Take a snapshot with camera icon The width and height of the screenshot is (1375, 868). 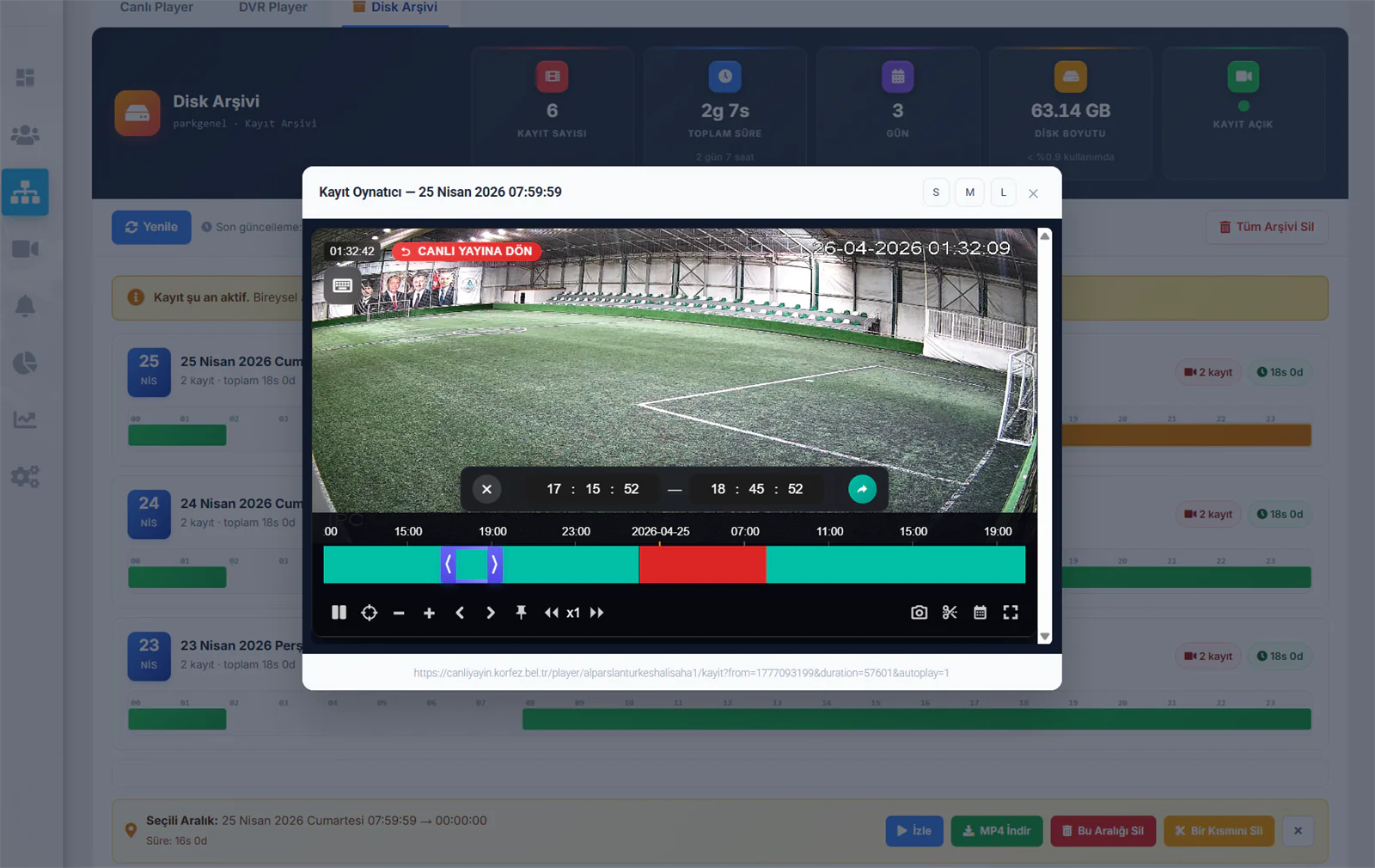point(919,613)
